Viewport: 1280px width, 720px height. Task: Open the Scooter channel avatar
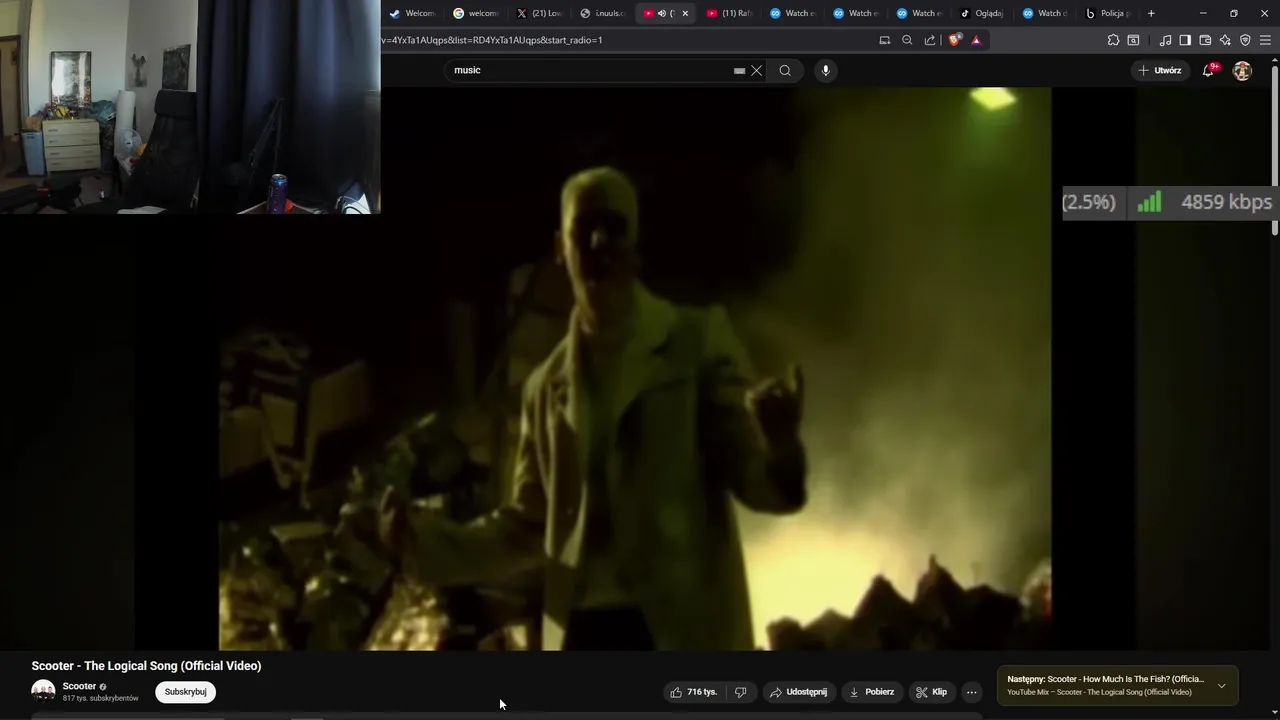click(x=43, y=692)
